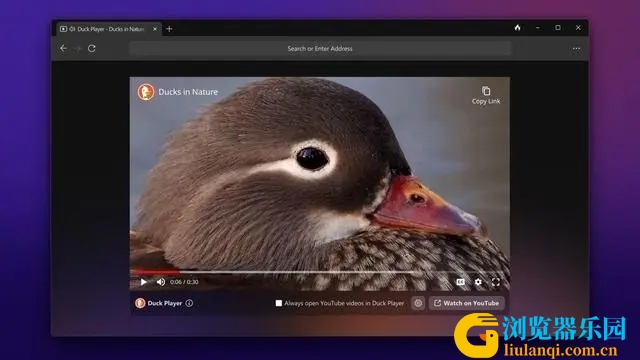Click the Watch on YouTube button
Viewport: 640px width, 360px height.
pyautogui.click(x=466, y=303)
